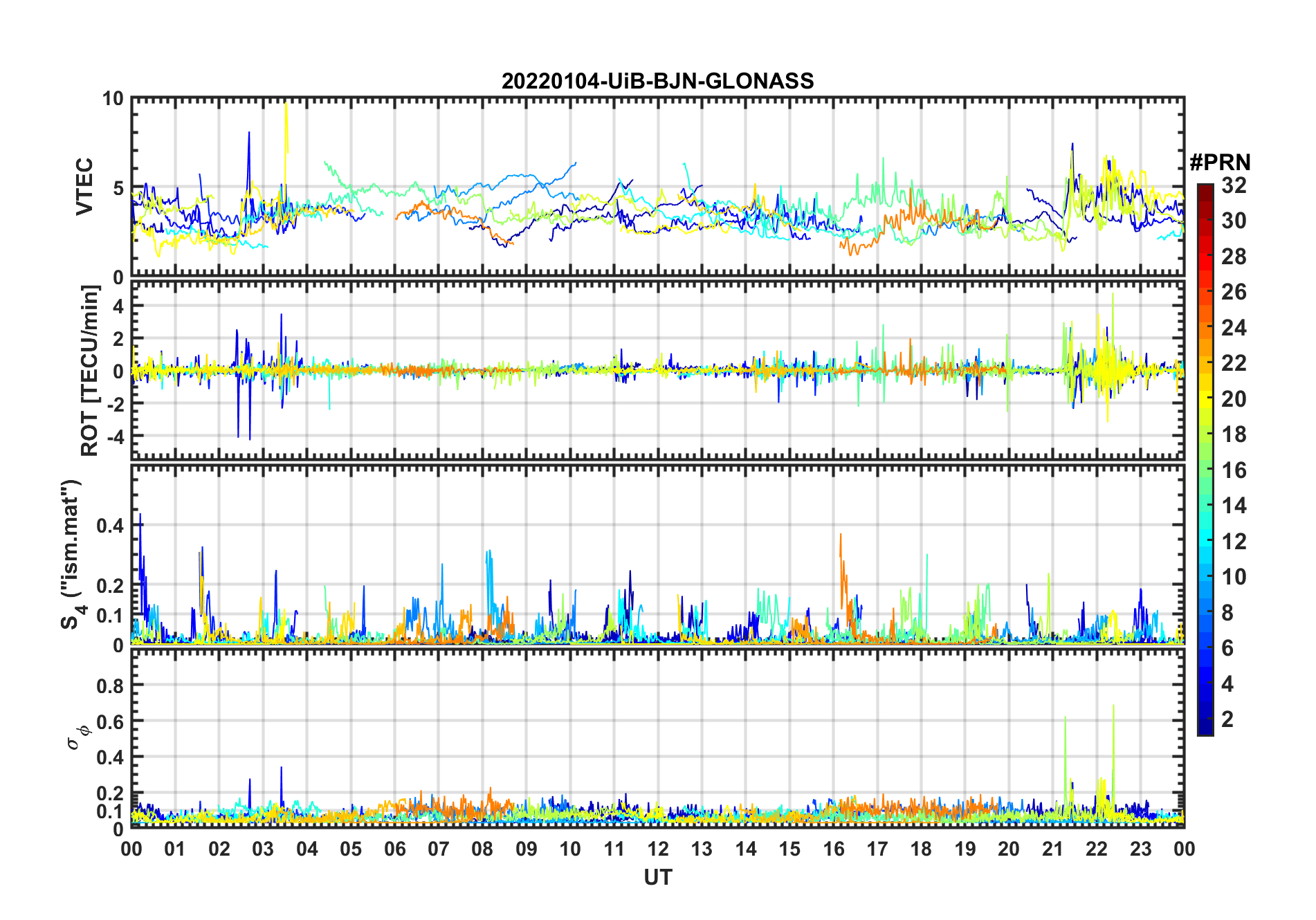This screenshot has width=1316, height=920.
Task: Click the ROT [TECU/min] axis label
Action: tap(89, 371)
